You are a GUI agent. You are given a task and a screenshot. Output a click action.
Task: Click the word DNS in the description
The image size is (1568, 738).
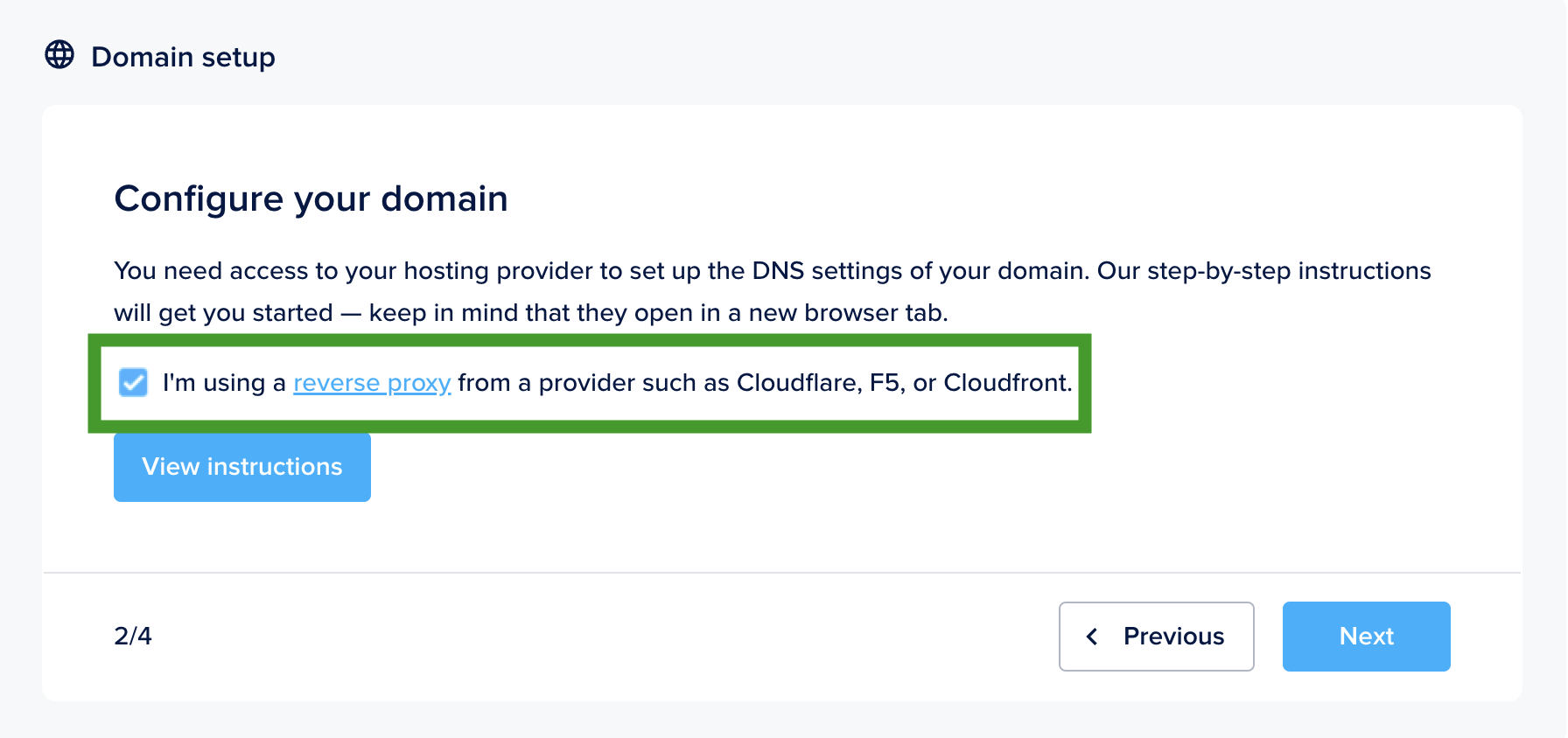pyautogui.click(x=778, y=271)
